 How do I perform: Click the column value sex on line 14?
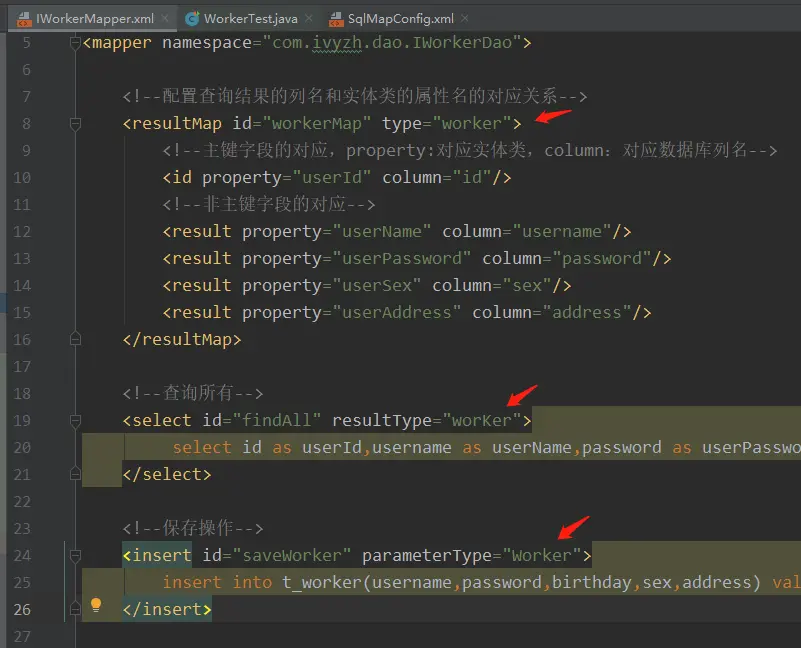coord(527,286)
